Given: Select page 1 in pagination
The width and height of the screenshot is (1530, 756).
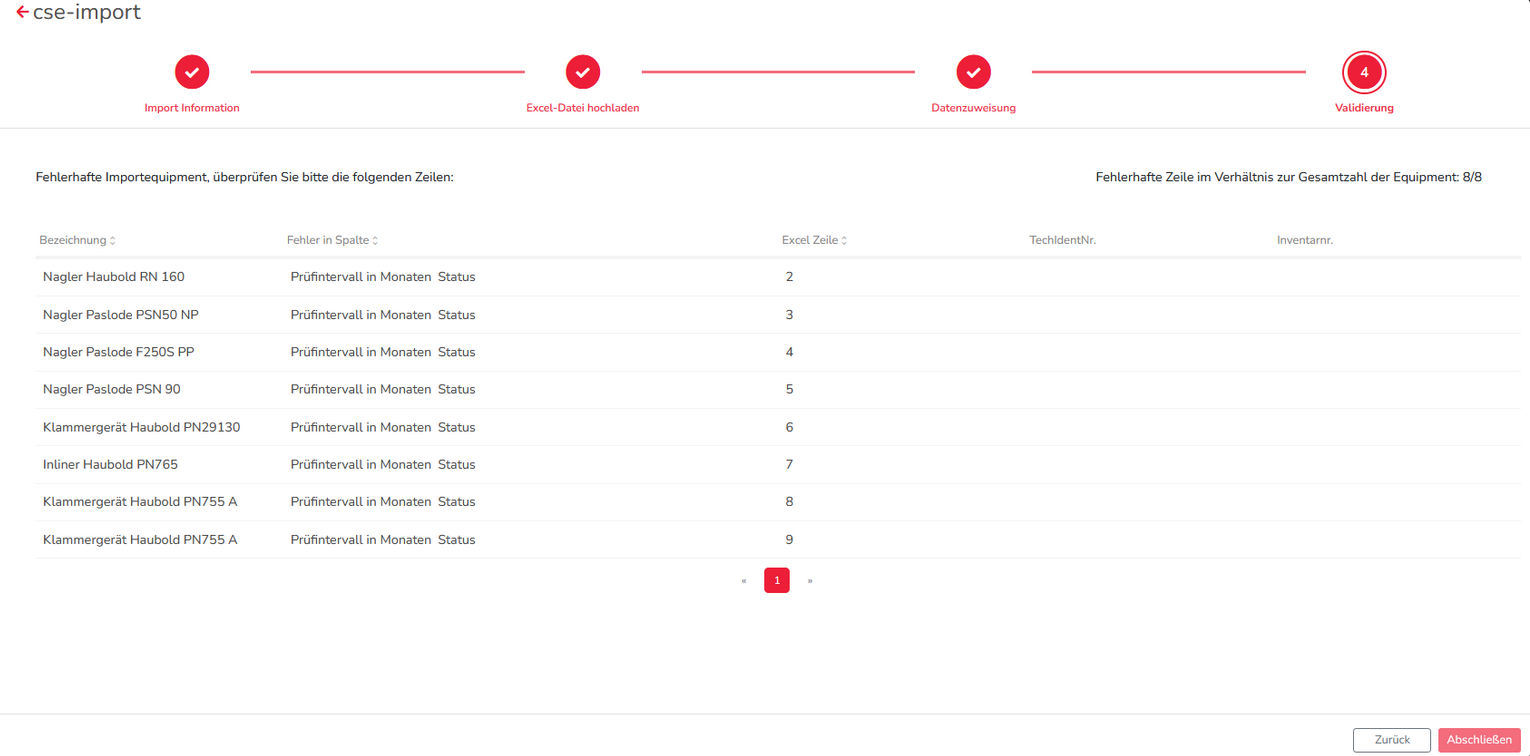Looking at the screenshot, I should 777,581.
